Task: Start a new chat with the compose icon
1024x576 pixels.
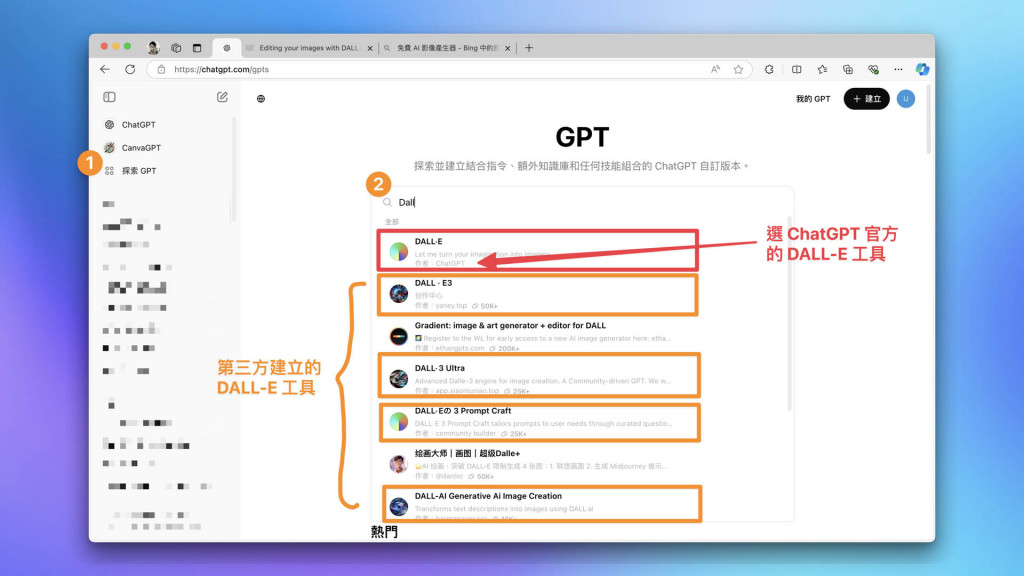Action: click(x=222, y=97)
